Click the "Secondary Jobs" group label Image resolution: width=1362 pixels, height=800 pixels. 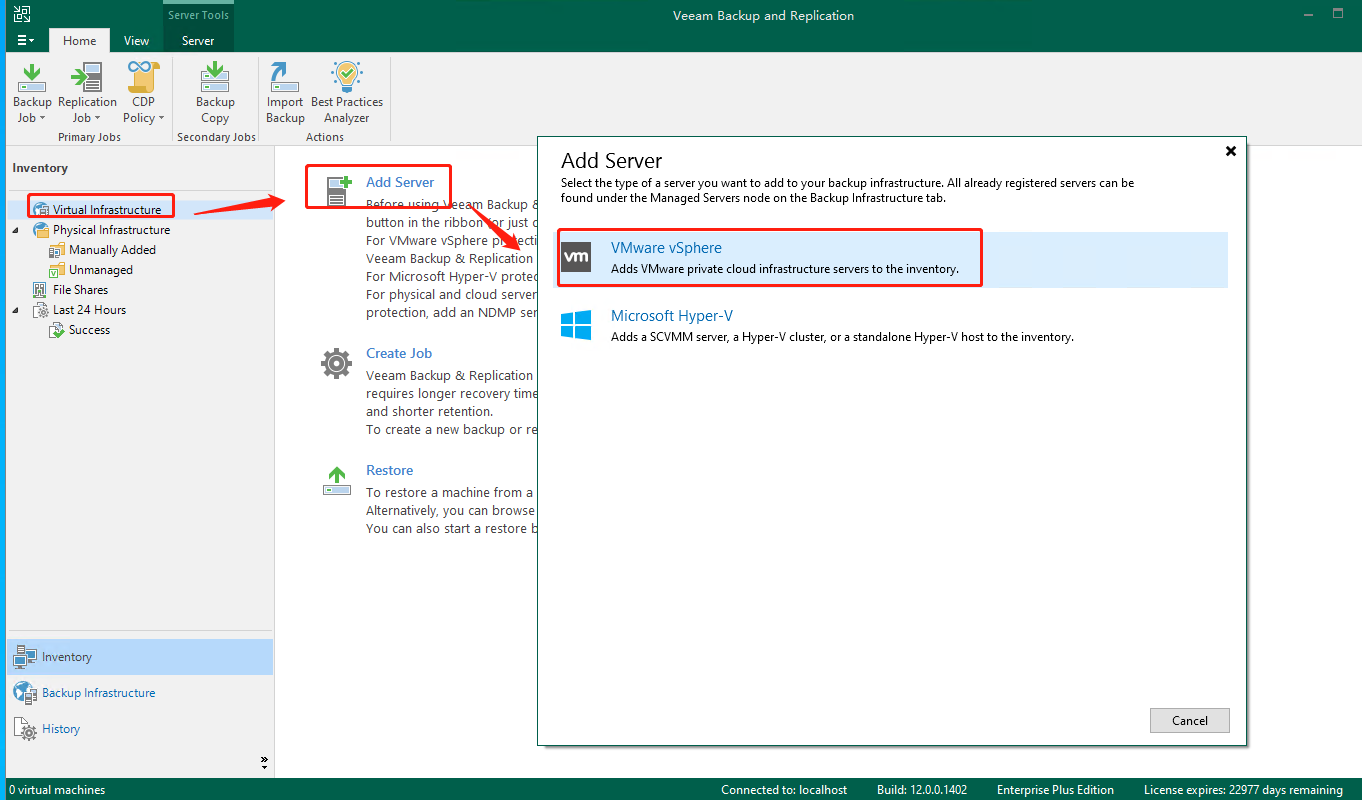tap(216, 137)
